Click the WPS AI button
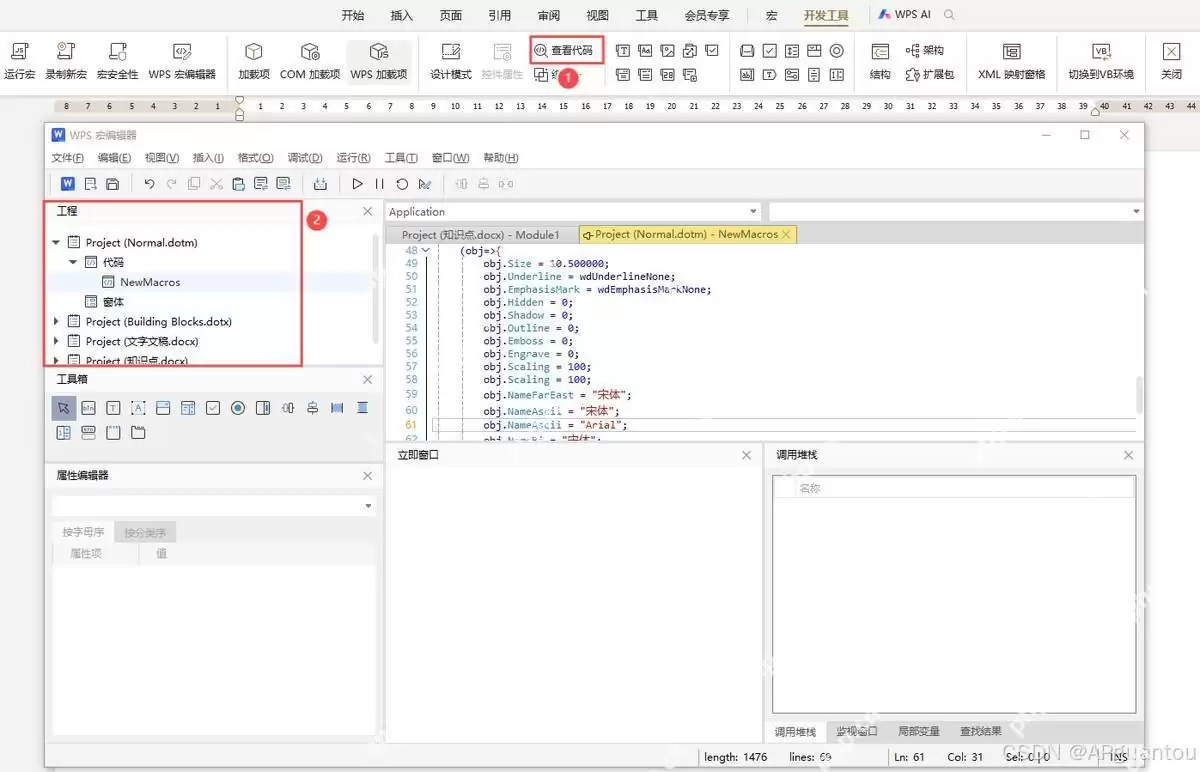Screen dimensions: 1200x772 click(905, 15)
